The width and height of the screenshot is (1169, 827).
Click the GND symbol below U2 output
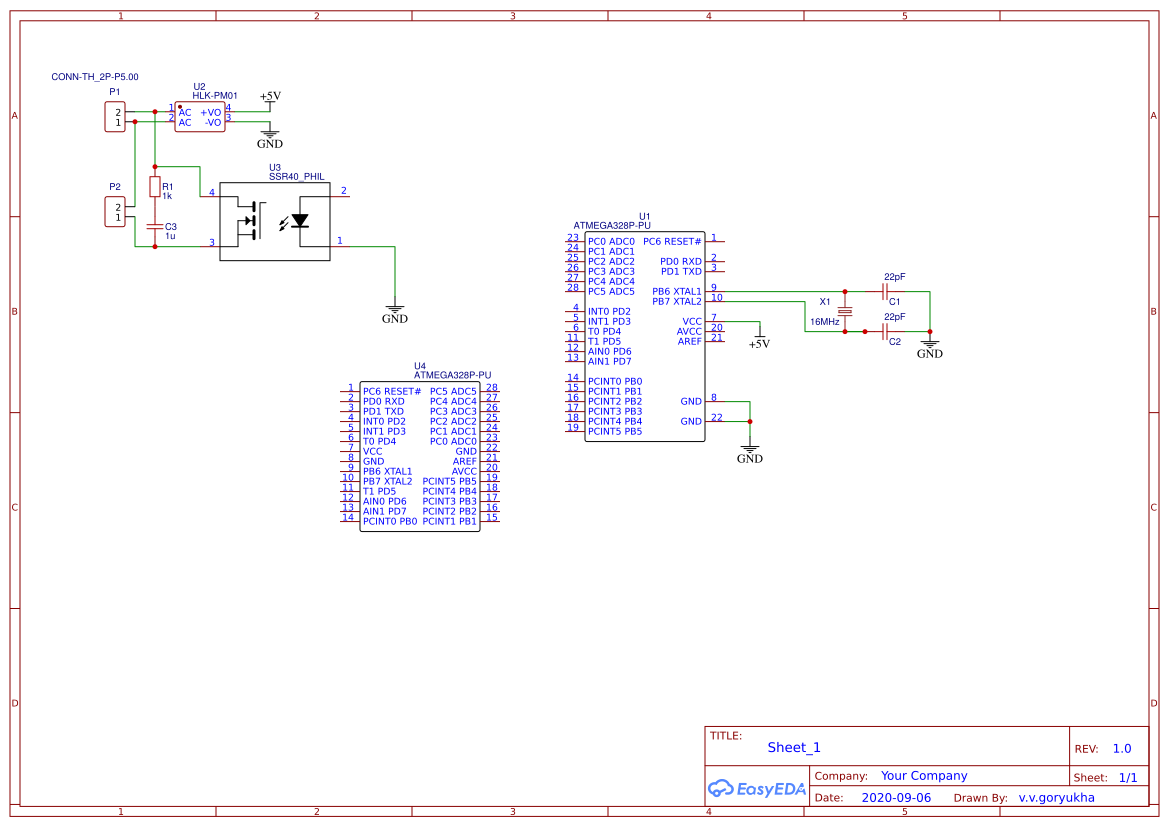coord(270,137)
